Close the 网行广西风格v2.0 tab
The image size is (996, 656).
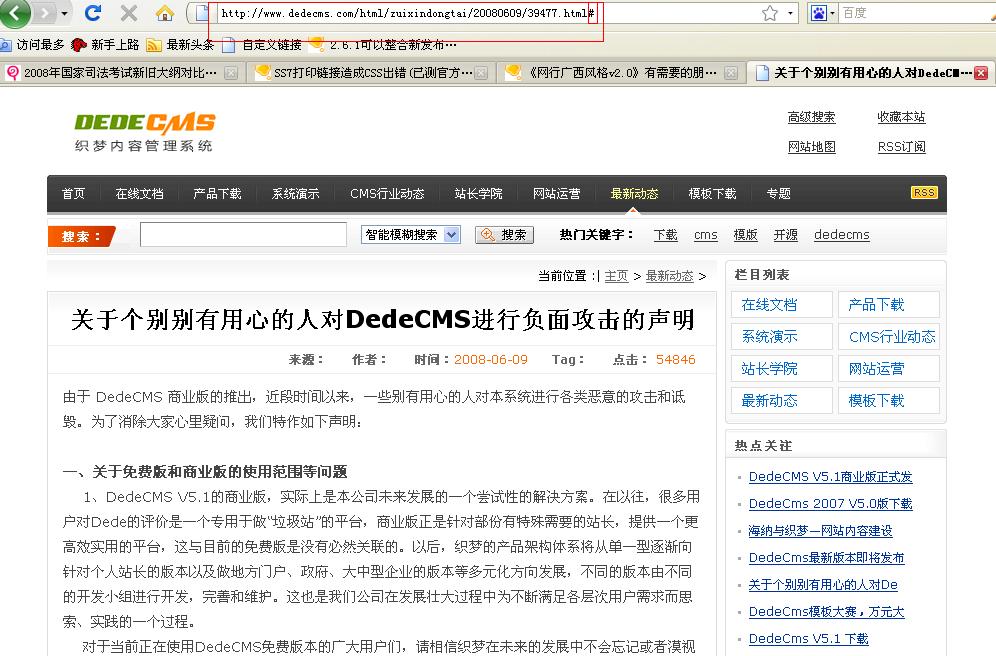(731, 73)
